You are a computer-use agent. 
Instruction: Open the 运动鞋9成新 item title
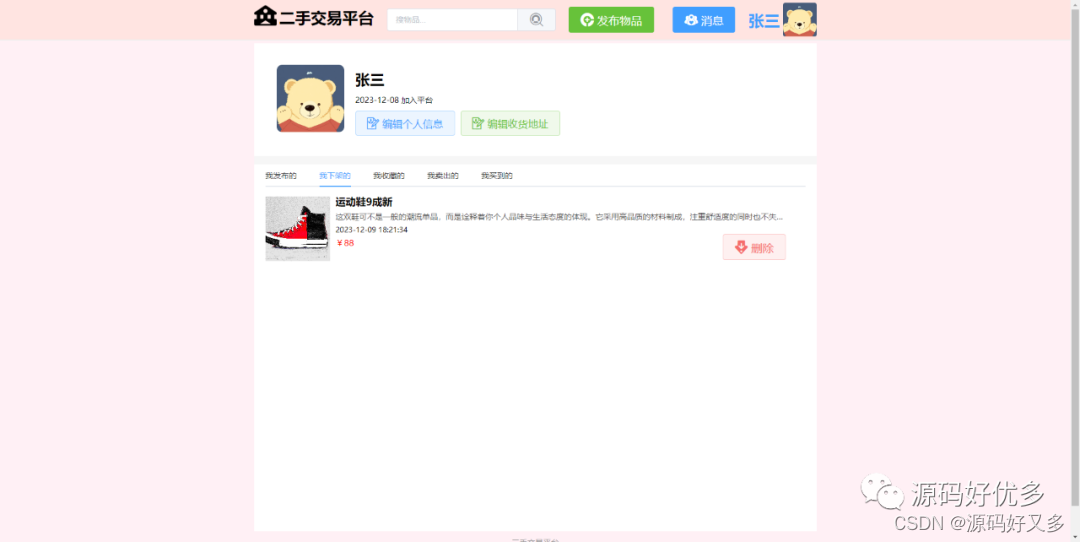(364, 202)
